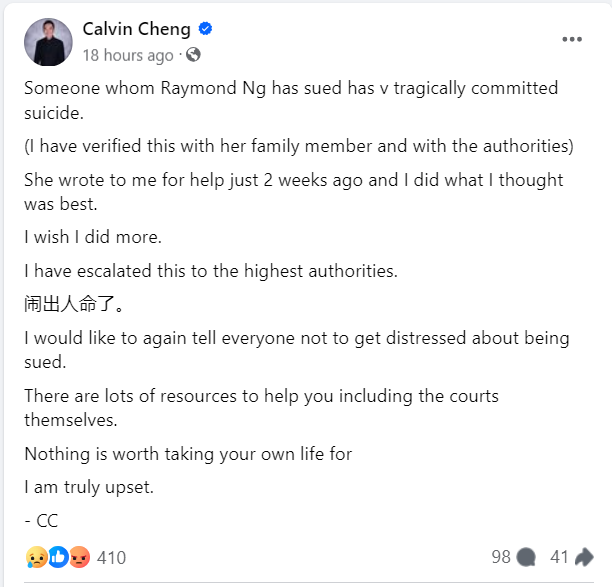Click the Chinese text line in post
The height and width of the screenshot is (587, 612).
[x=74, y=304]
